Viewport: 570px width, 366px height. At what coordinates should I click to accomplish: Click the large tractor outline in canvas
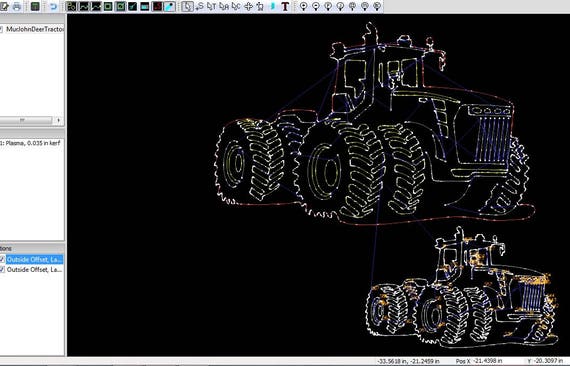(x=373, y=125)
